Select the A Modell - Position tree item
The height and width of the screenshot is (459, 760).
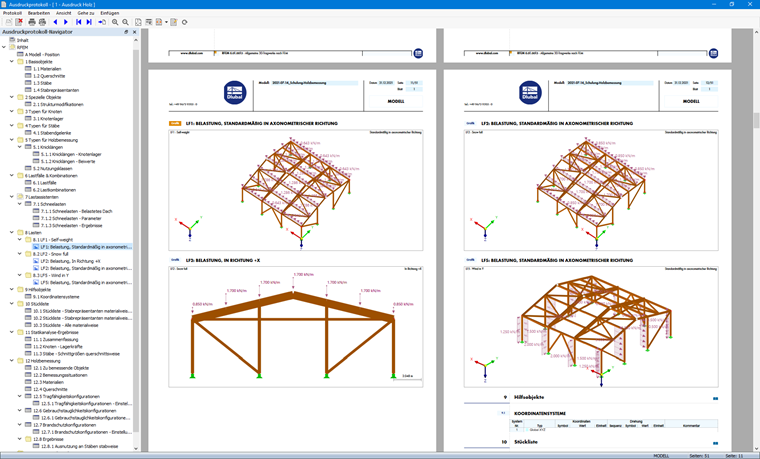(42, 55)
